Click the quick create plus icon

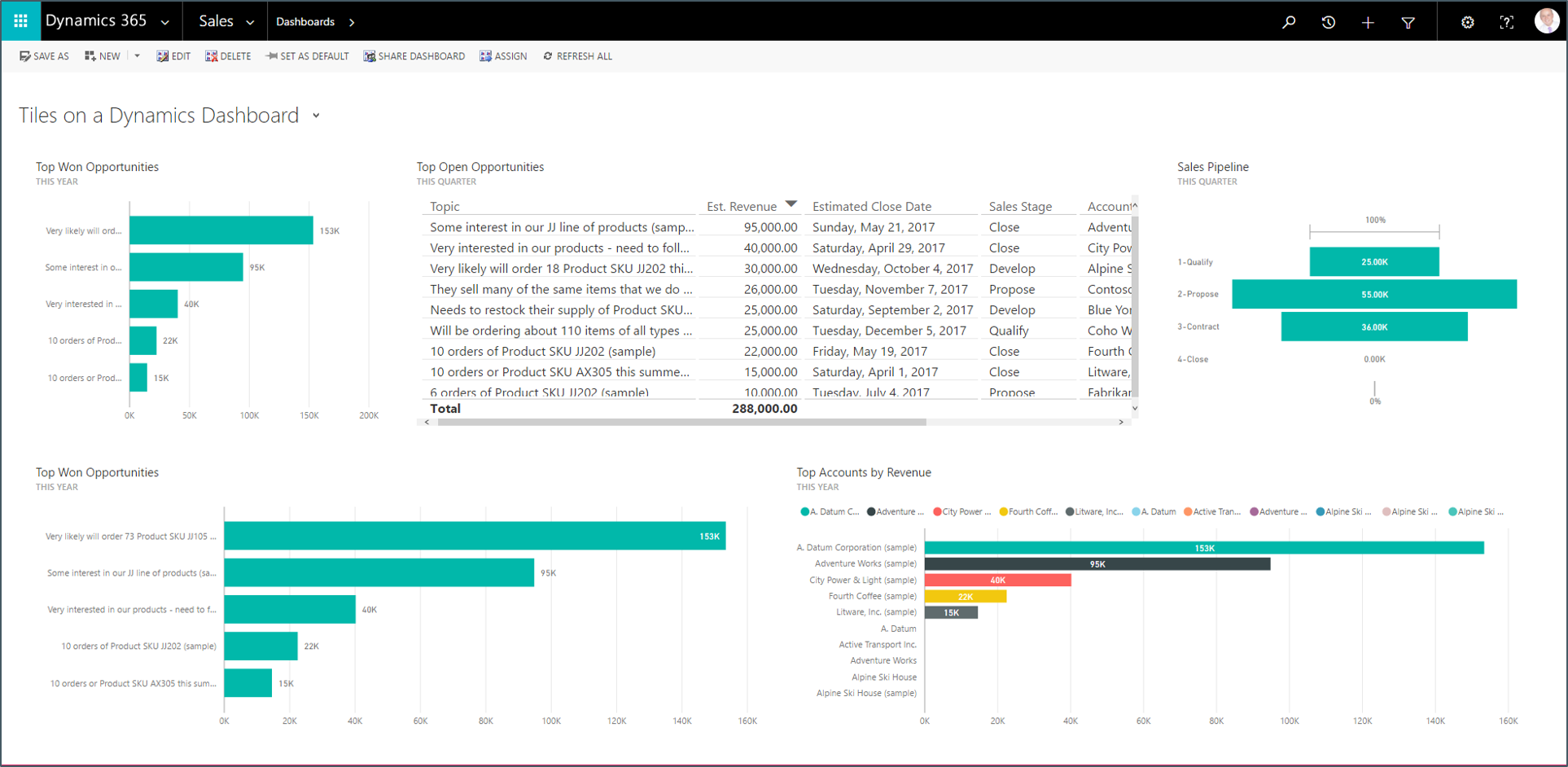1369,22
